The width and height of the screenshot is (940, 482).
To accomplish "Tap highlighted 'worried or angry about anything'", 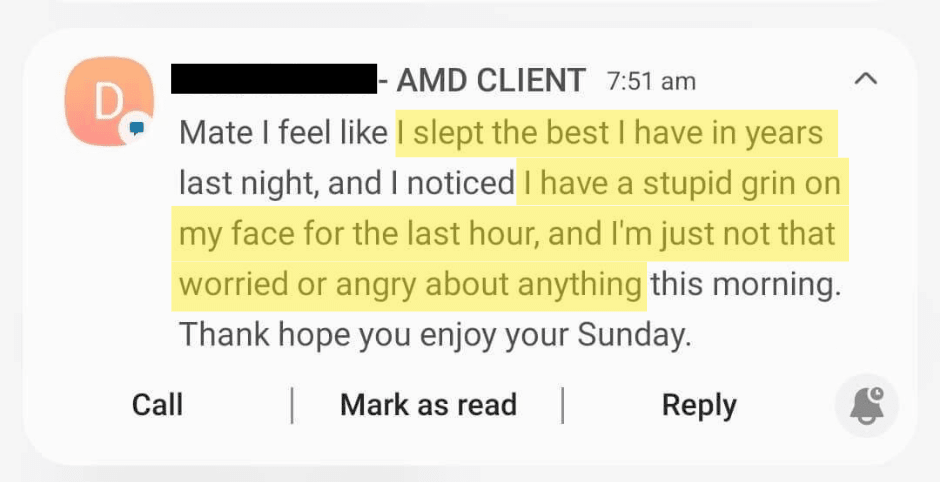I will (411, 285).
